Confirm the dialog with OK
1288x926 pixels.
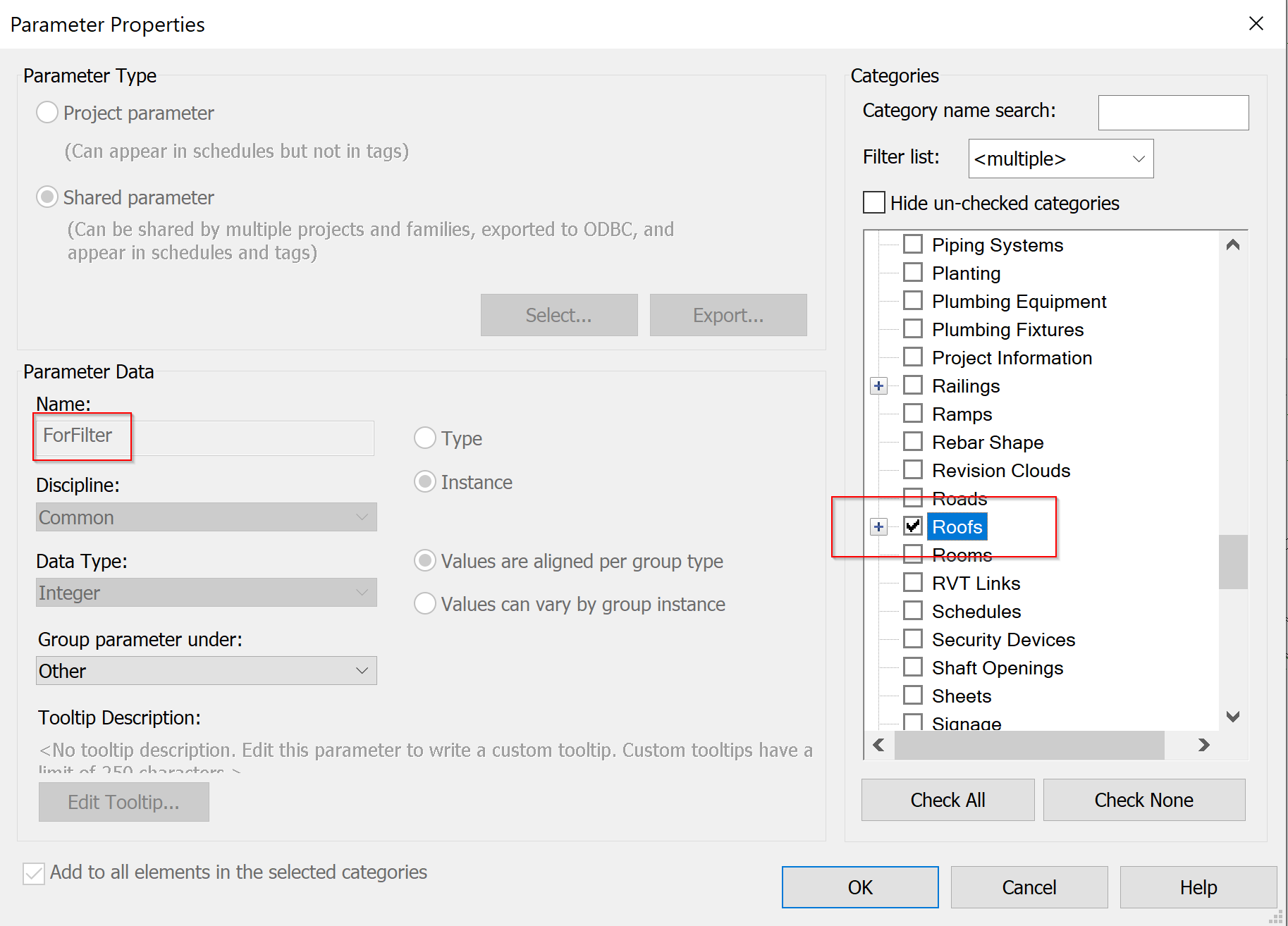coord(859,887)
